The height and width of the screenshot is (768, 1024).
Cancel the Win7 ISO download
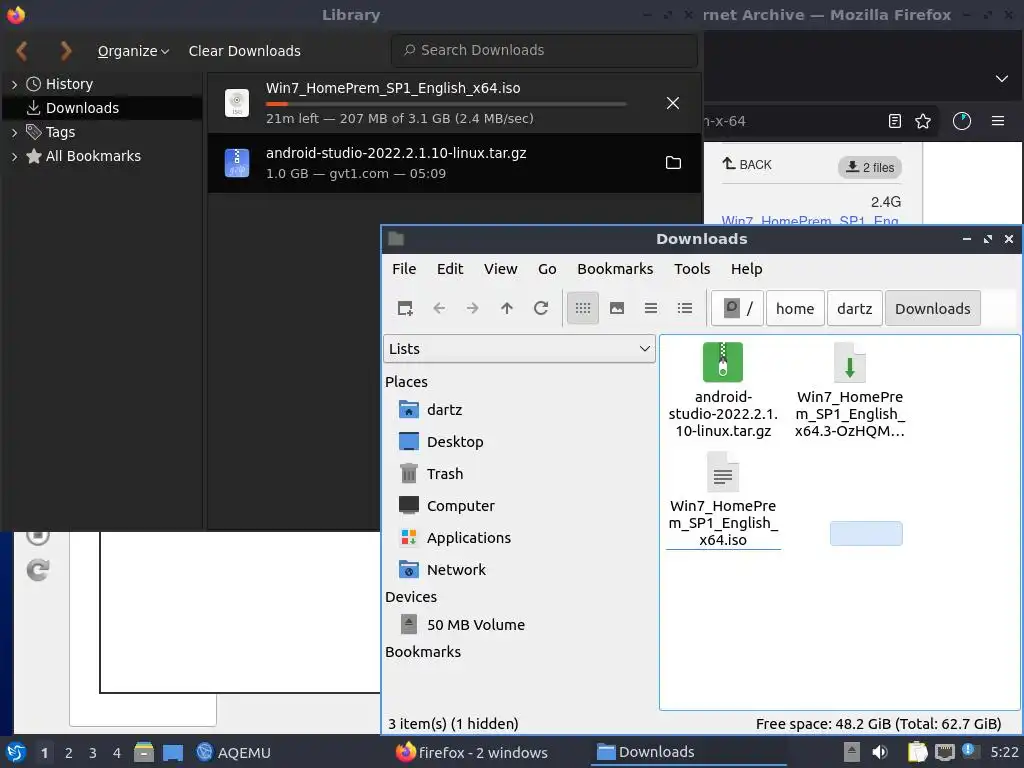673,103
